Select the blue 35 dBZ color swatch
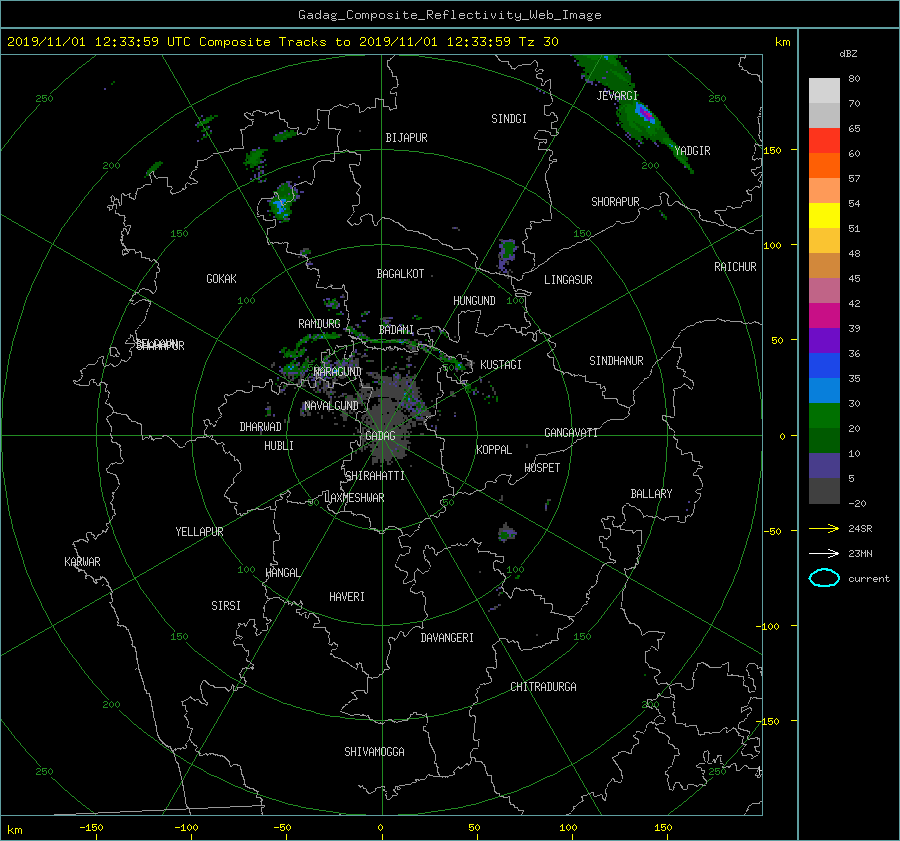The height and width of the screenshot is (841, 900). click(824, 366)
